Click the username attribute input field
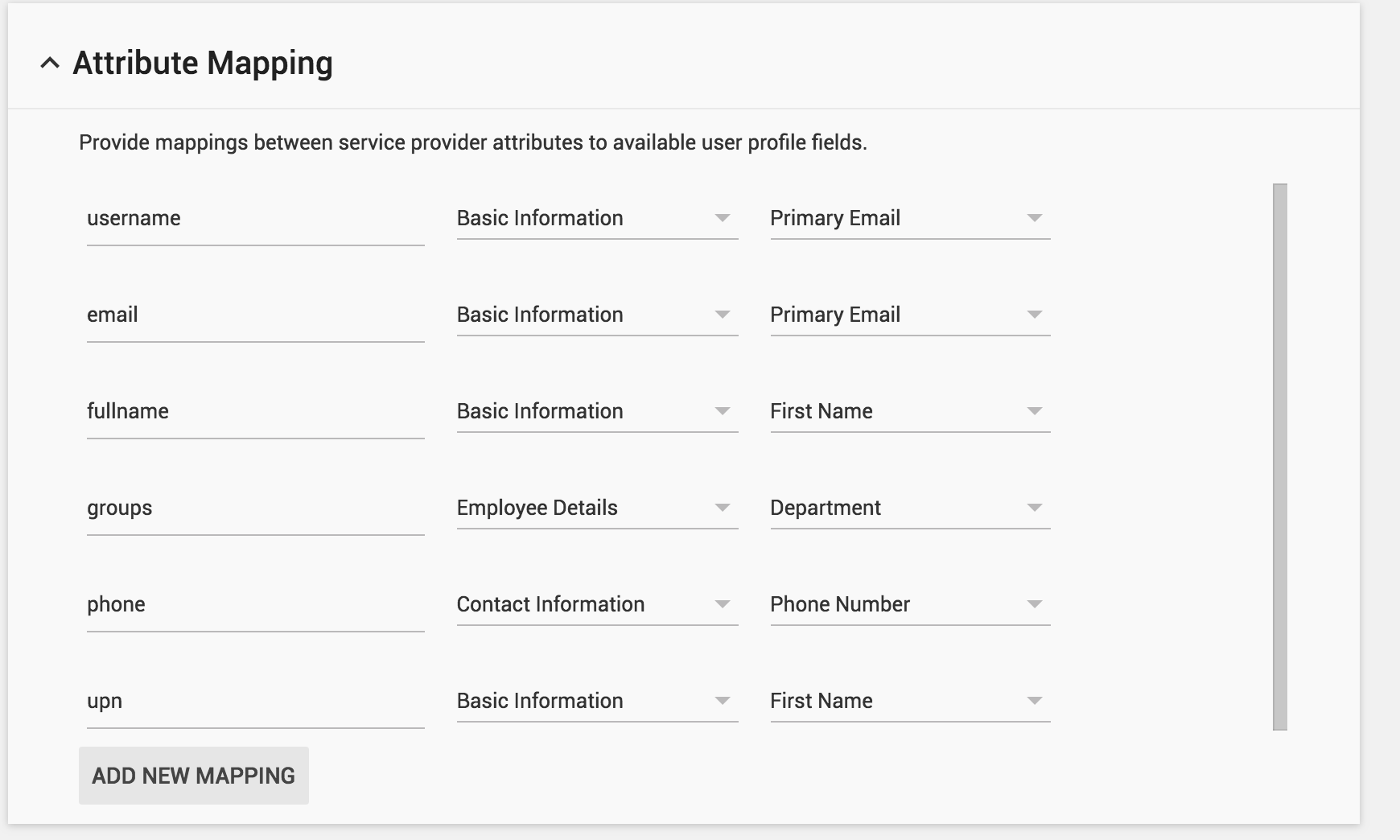 click(x=255, y=219)
